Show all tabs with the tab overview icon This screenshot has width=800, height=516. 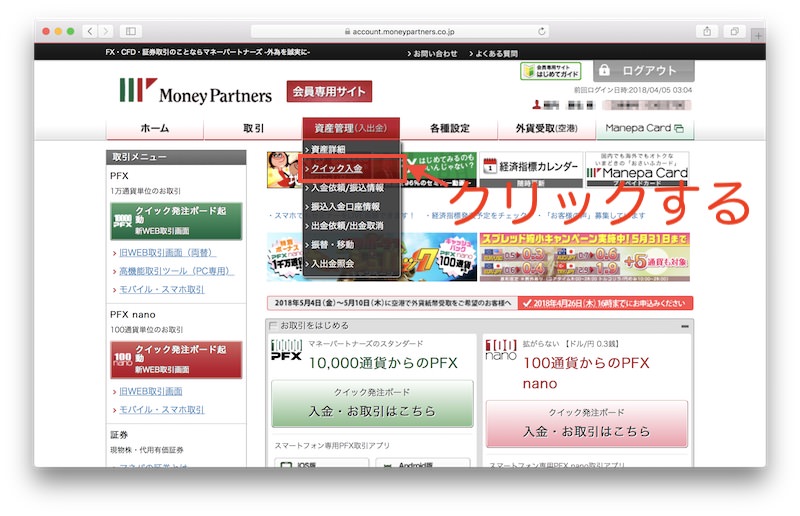(x=734, y=31)
